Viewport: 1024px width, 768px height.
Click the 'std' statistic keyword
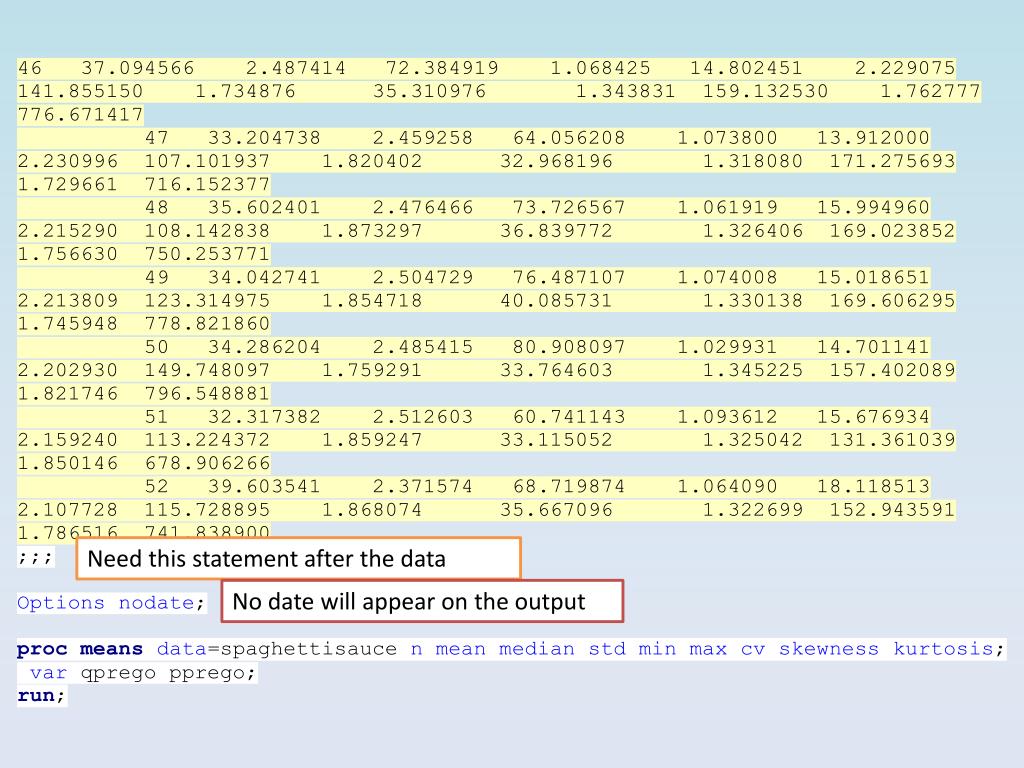point(607,649)
